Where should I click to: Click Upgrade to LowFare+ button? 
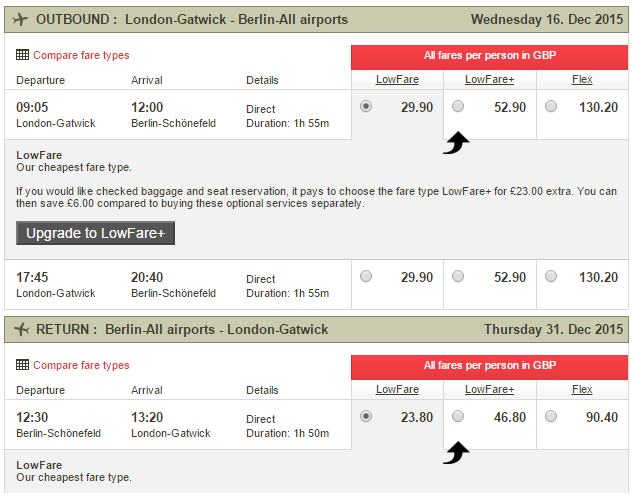click(x=95, y=233)
